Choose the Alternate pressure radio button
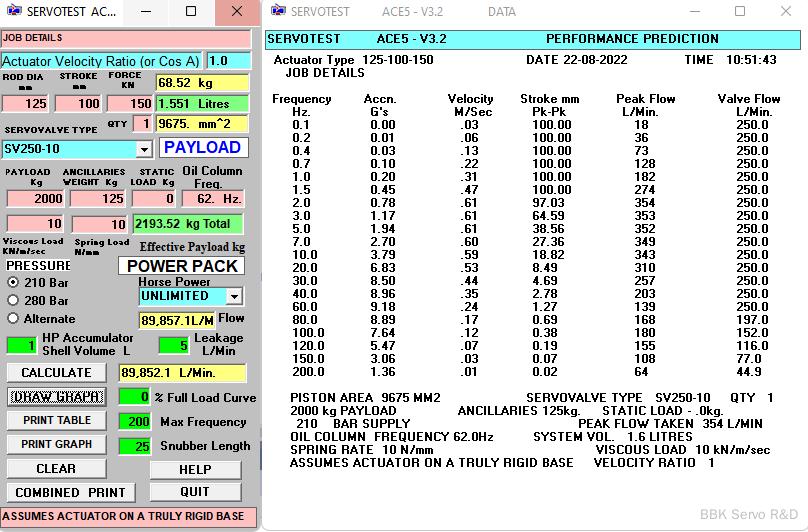The height and width of the screenshot is (532, 808). click(x=14, y=318)
